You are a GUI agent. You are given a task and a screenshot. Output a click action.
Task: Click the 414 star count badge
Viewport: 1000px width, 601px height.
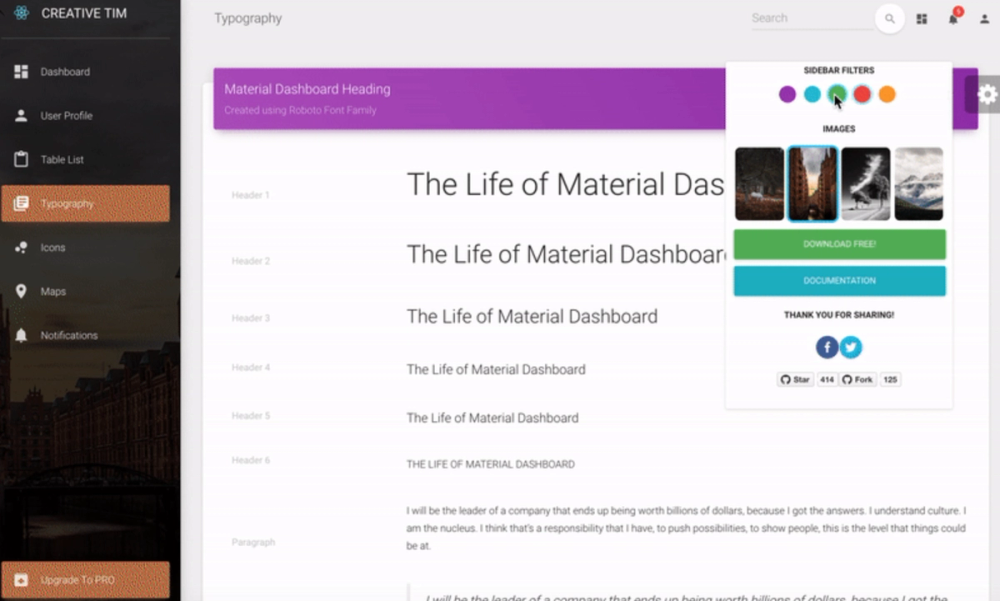[827, 380]
